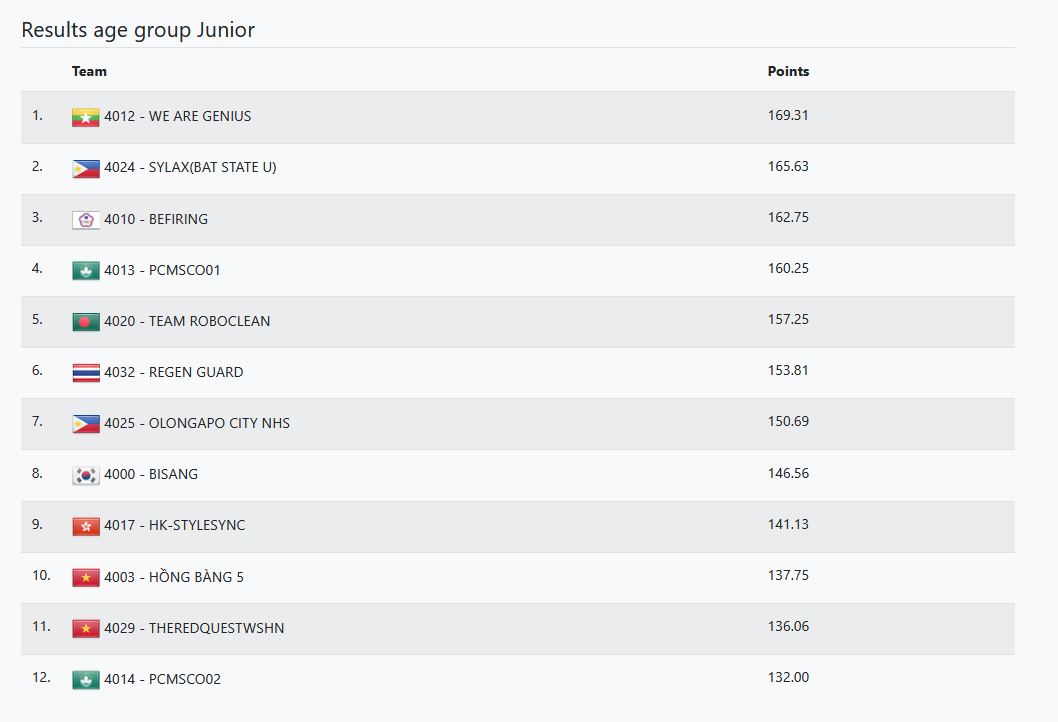The height and width of the screenshot is (722, 1058).
Task: Click the Vietnam flag by THEREDQUESTWSHN
Action: (x=86, y=629)
